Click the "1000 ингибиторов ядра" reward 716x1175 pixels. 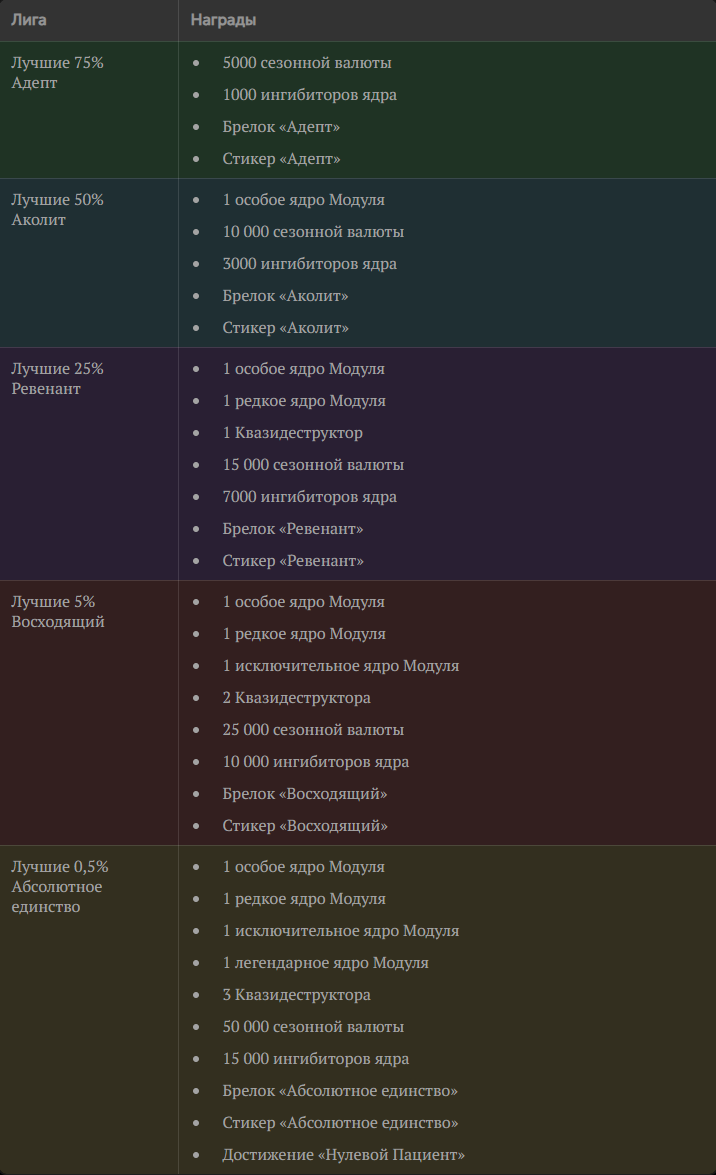click(309, 95)
